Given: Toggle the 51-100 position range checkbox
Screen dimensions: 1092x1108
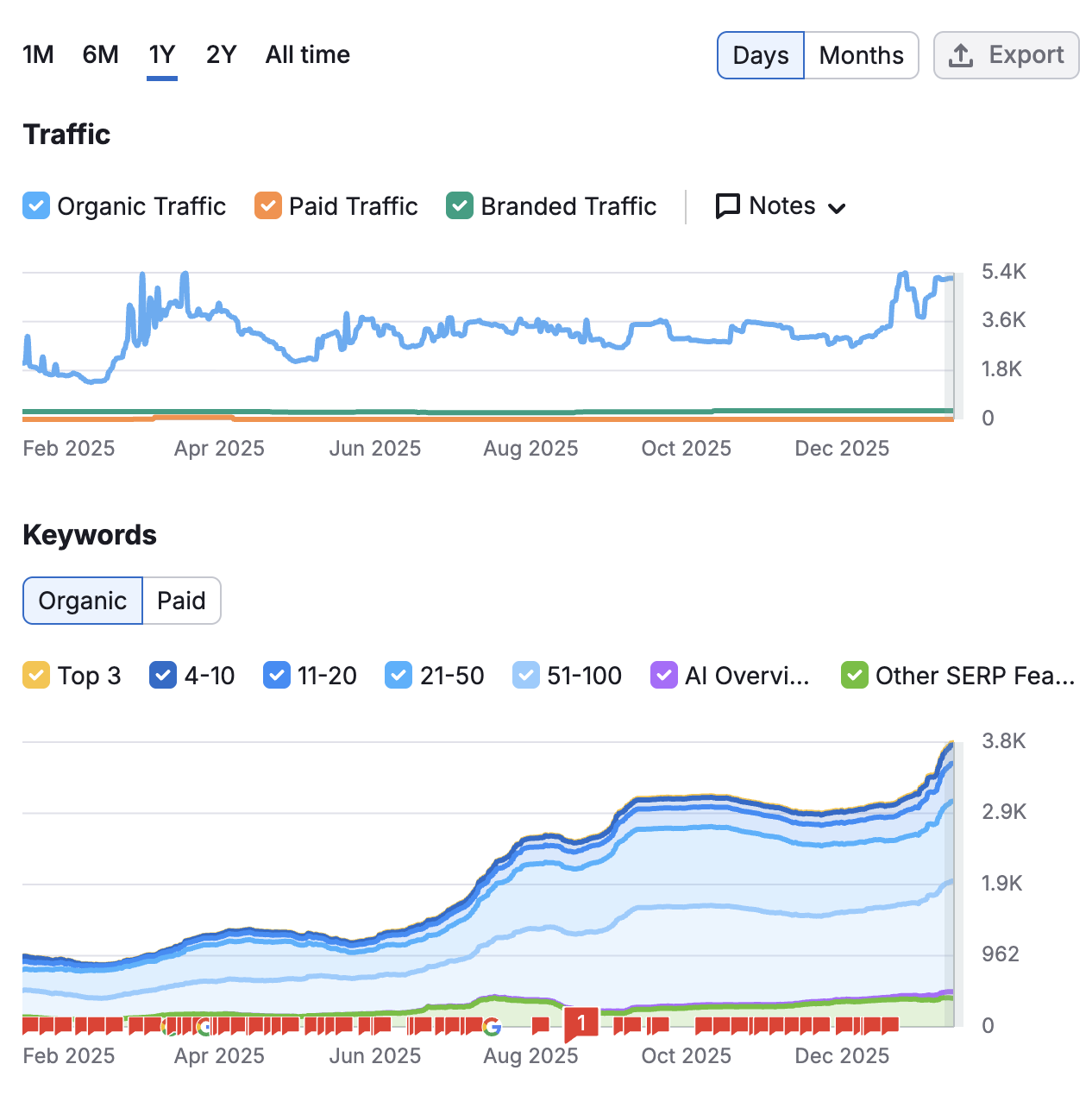Looking at the screenshot, I should tap(526, 675).
